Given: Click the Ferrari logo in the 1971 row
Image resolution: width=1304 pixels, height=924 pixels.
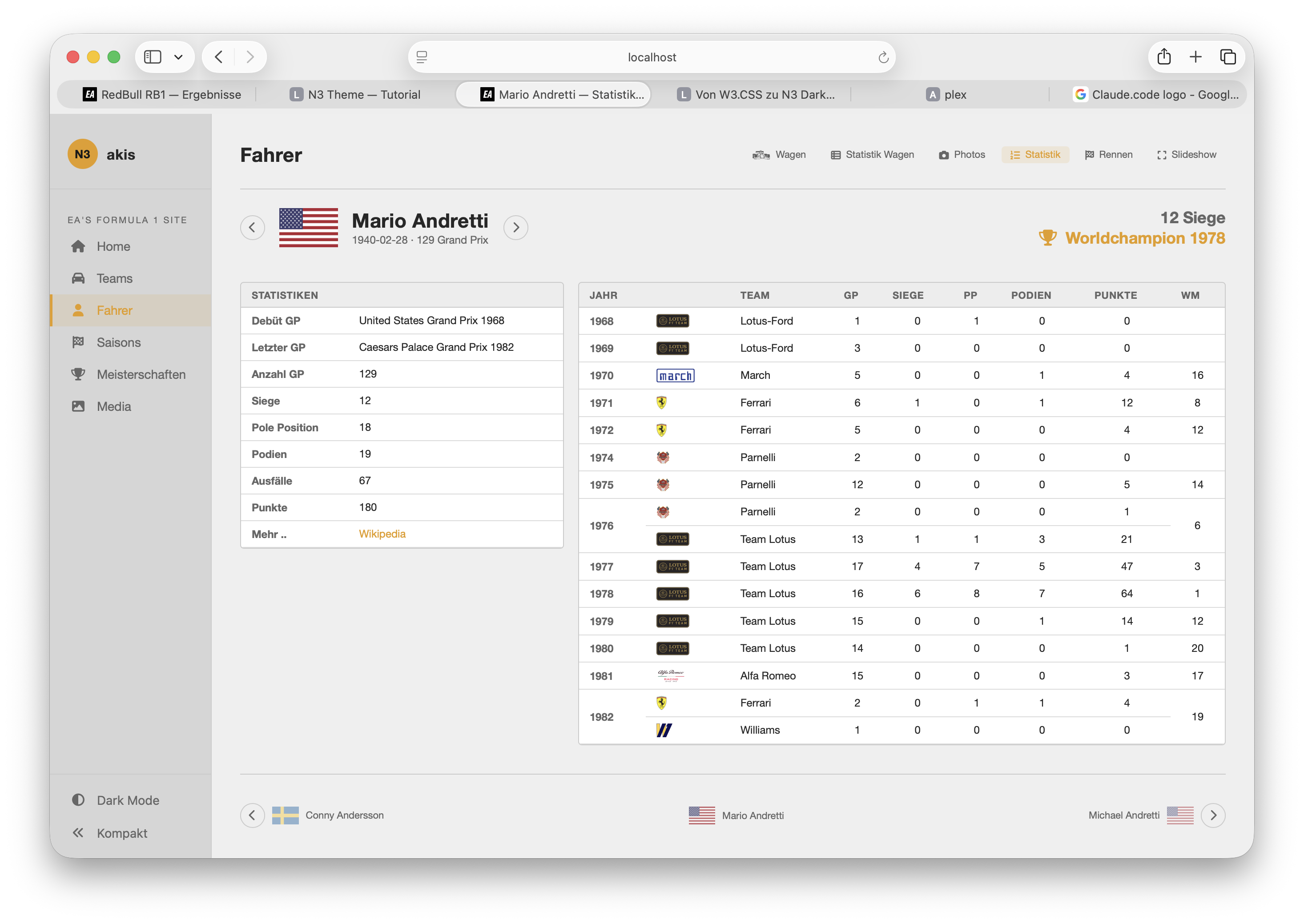Looking at the screenshot, I should (x=661, y=403).
